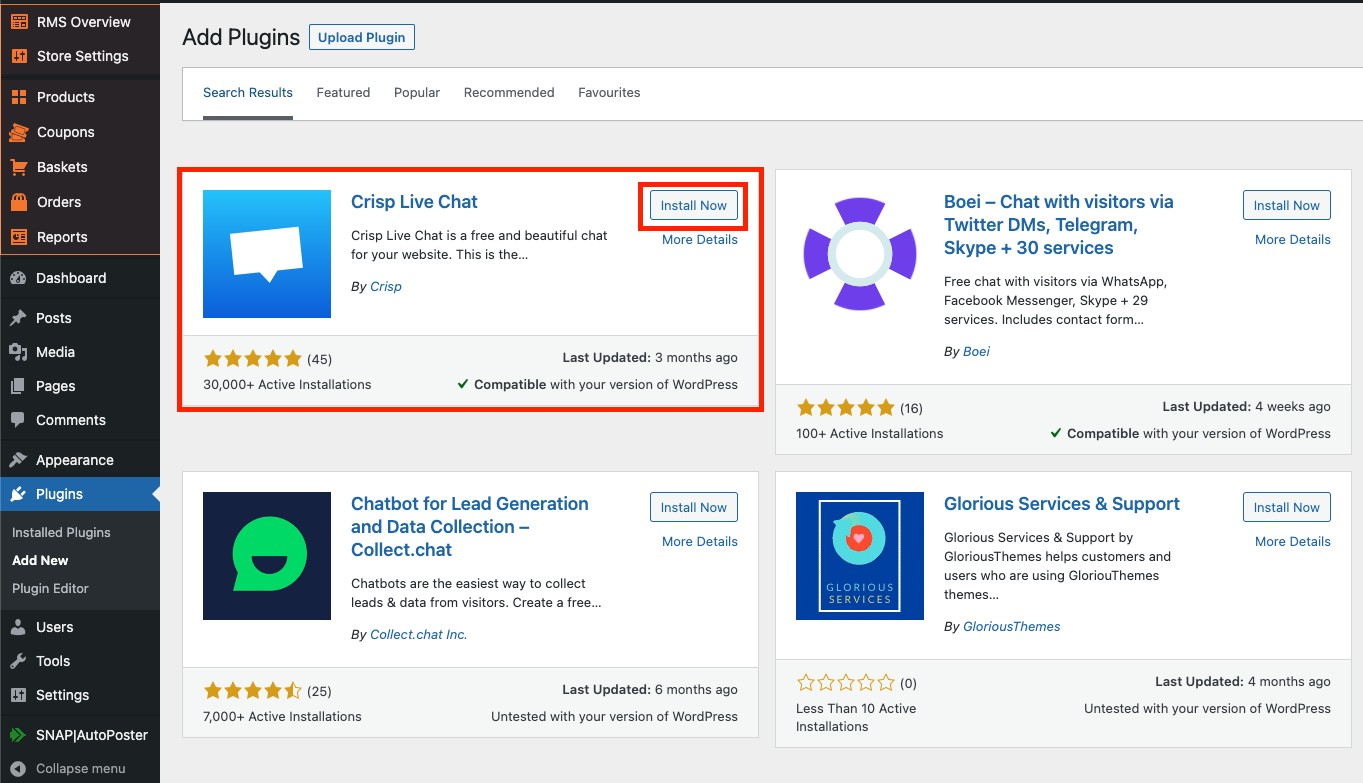Click the Orders bag icon
This screenshot has height=783, width=1363.
(18, 202)
